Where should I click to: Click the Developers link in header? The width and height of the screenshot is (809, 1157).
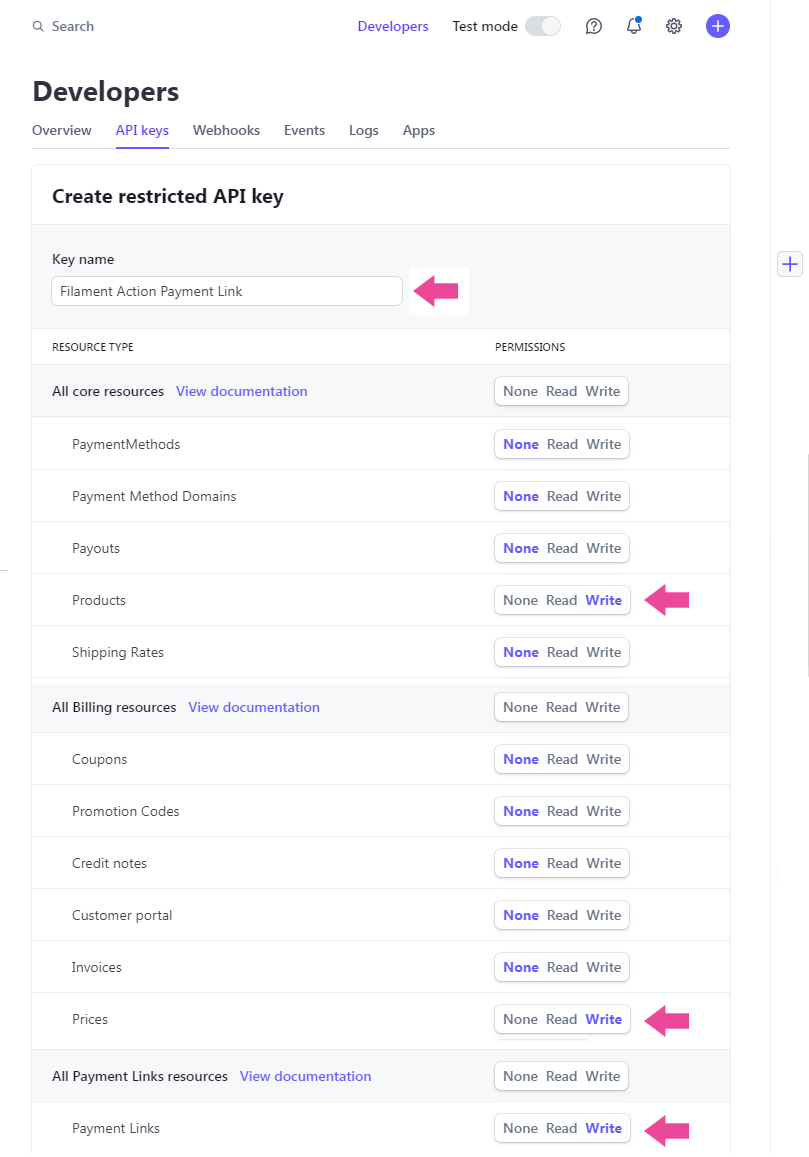[x=393, y=27]
